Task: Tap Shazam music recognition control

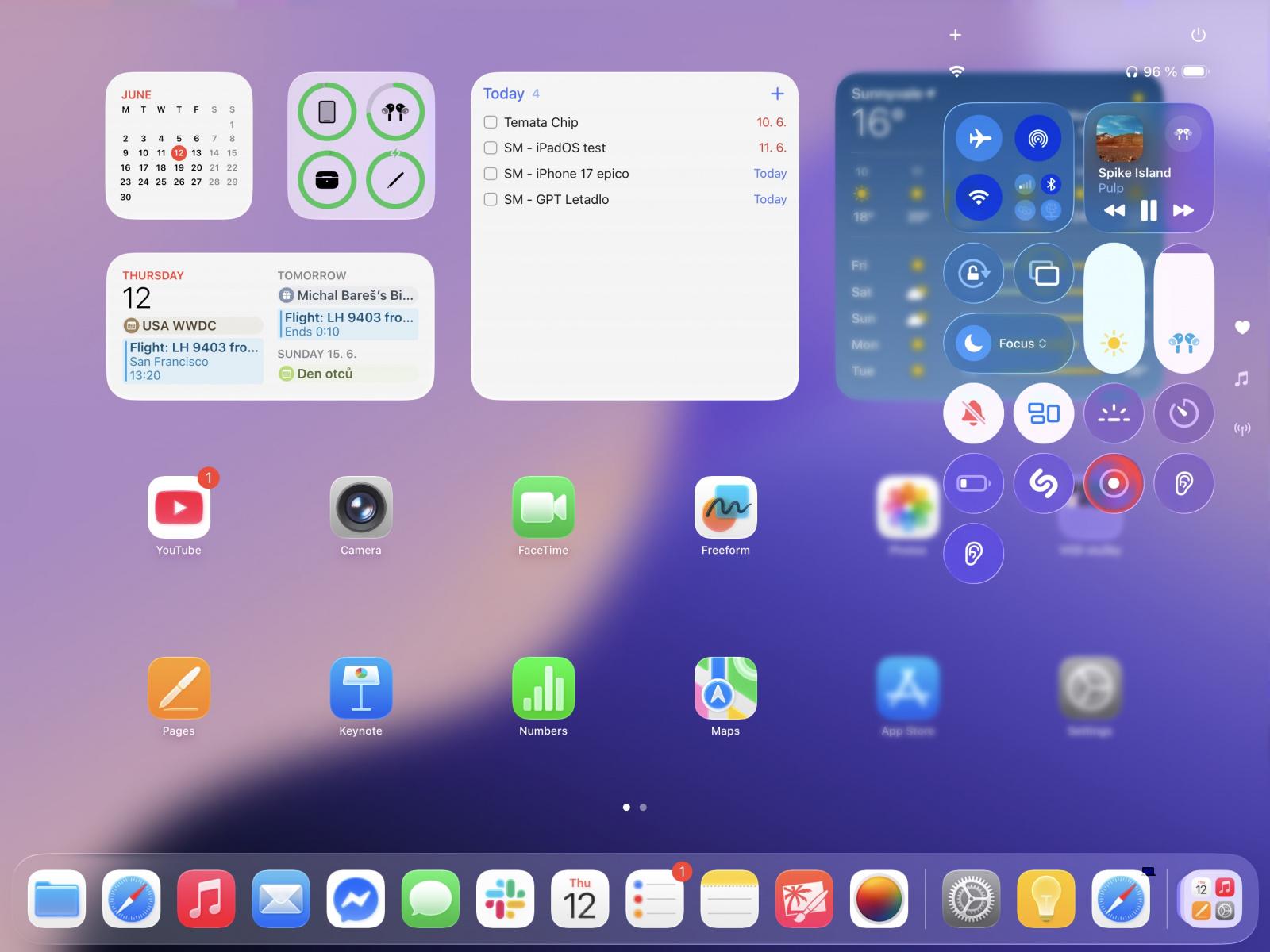Action: pos(1044,483)
